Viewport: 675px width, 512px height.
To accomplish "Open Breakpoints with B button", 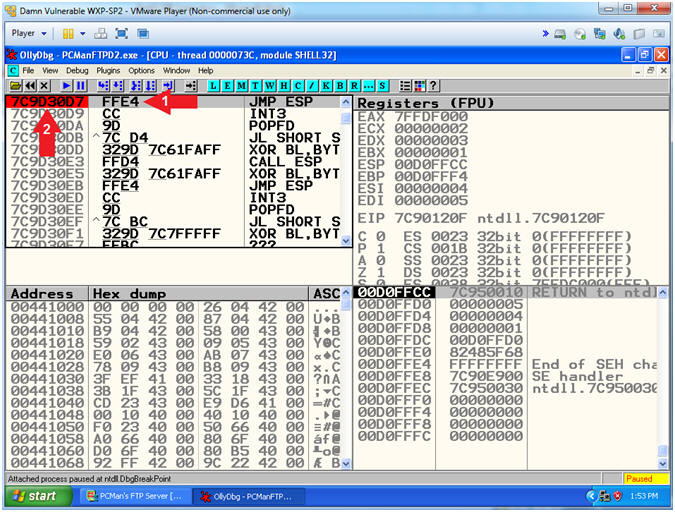I will [340, 86].
